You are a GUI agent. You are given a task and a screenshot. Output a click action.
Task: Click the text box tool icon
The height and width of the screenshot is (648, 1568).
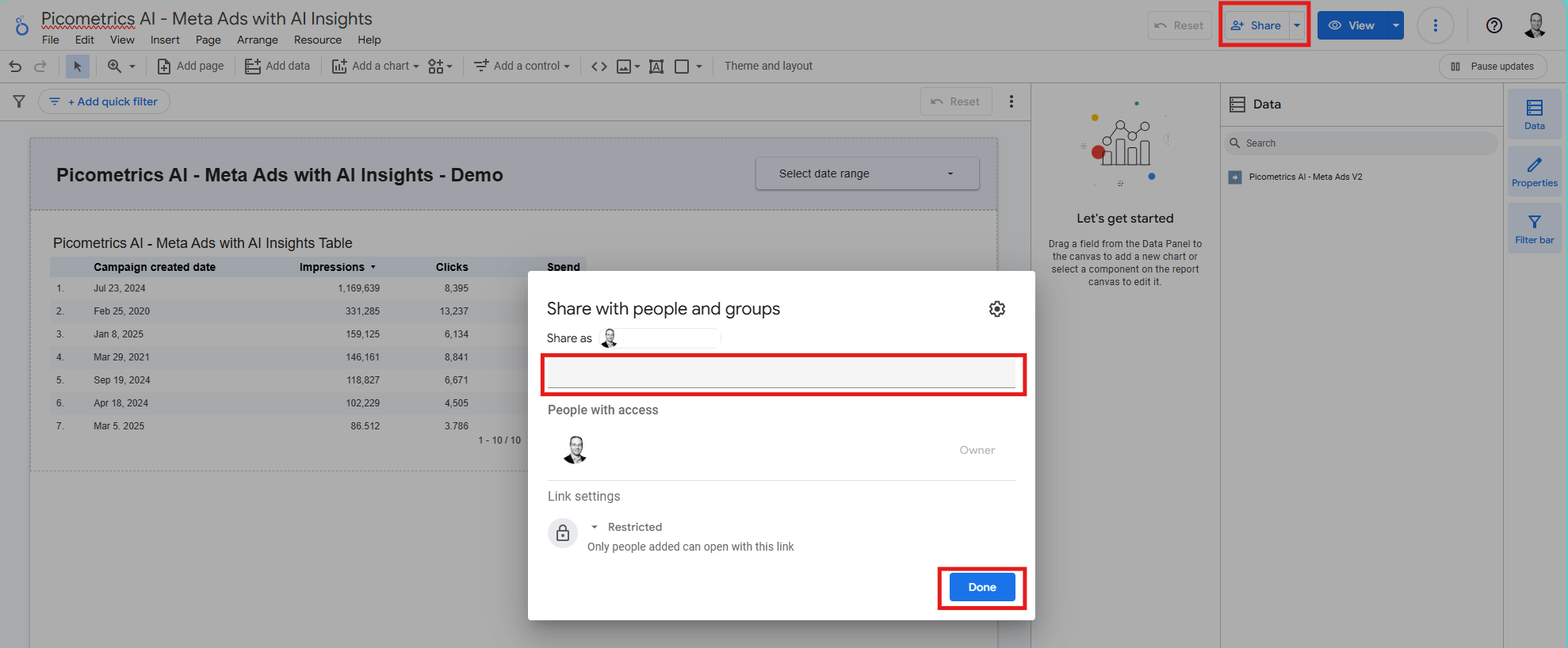(656, 67)
